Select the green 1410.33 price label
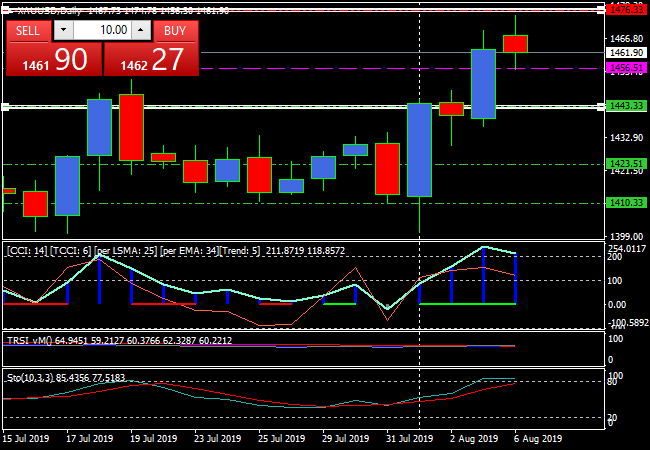The height and width of the screenshot is (450, 650). (626, 203)
